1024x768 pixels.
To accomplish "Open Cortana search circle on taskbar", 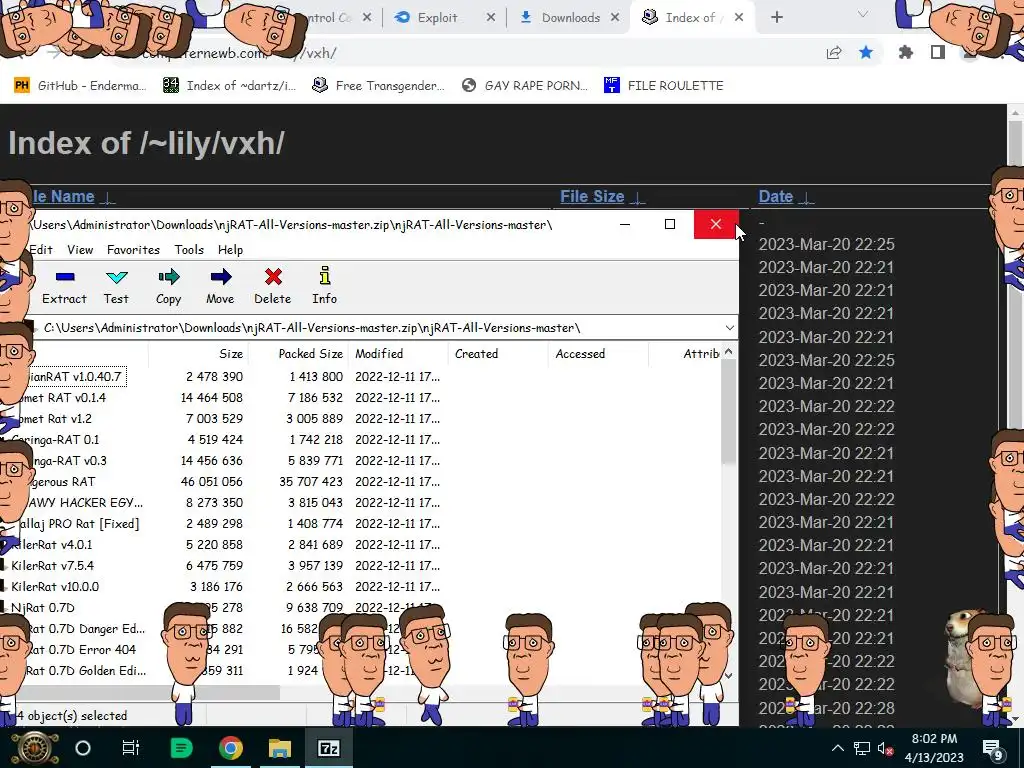I will 83,748.
